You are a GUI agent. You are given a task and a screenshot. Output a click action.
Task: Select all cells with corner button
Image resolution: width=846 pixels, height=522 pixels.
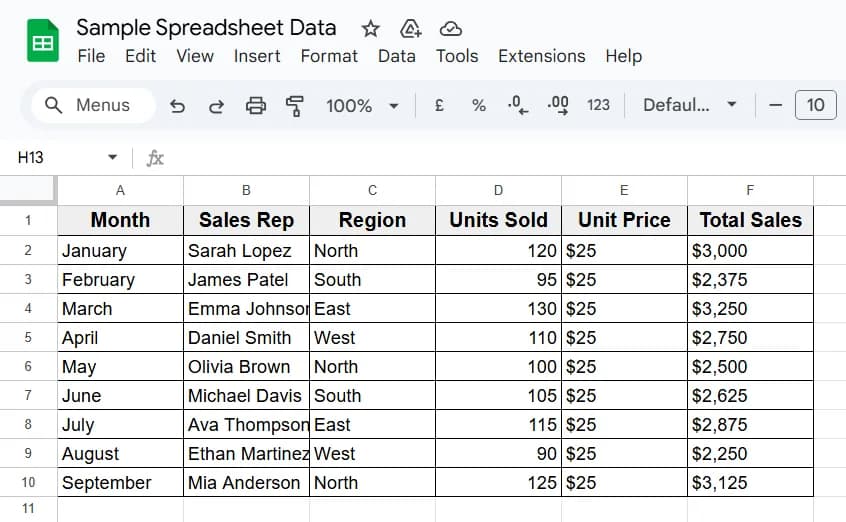pyautogui.click(x=28, y=190)
